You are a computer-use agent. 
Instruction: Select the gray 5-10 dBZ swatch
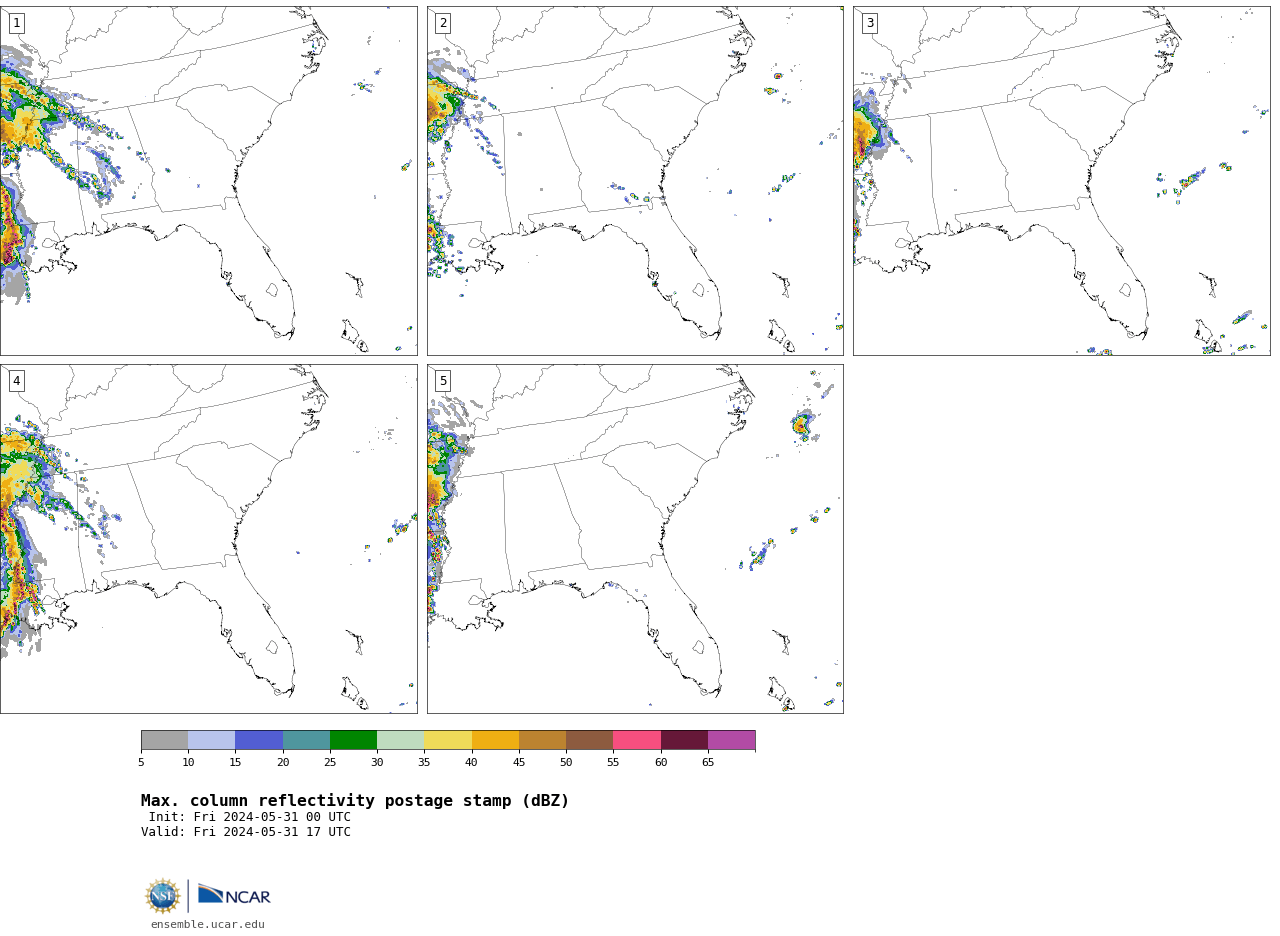pos(164,740)
